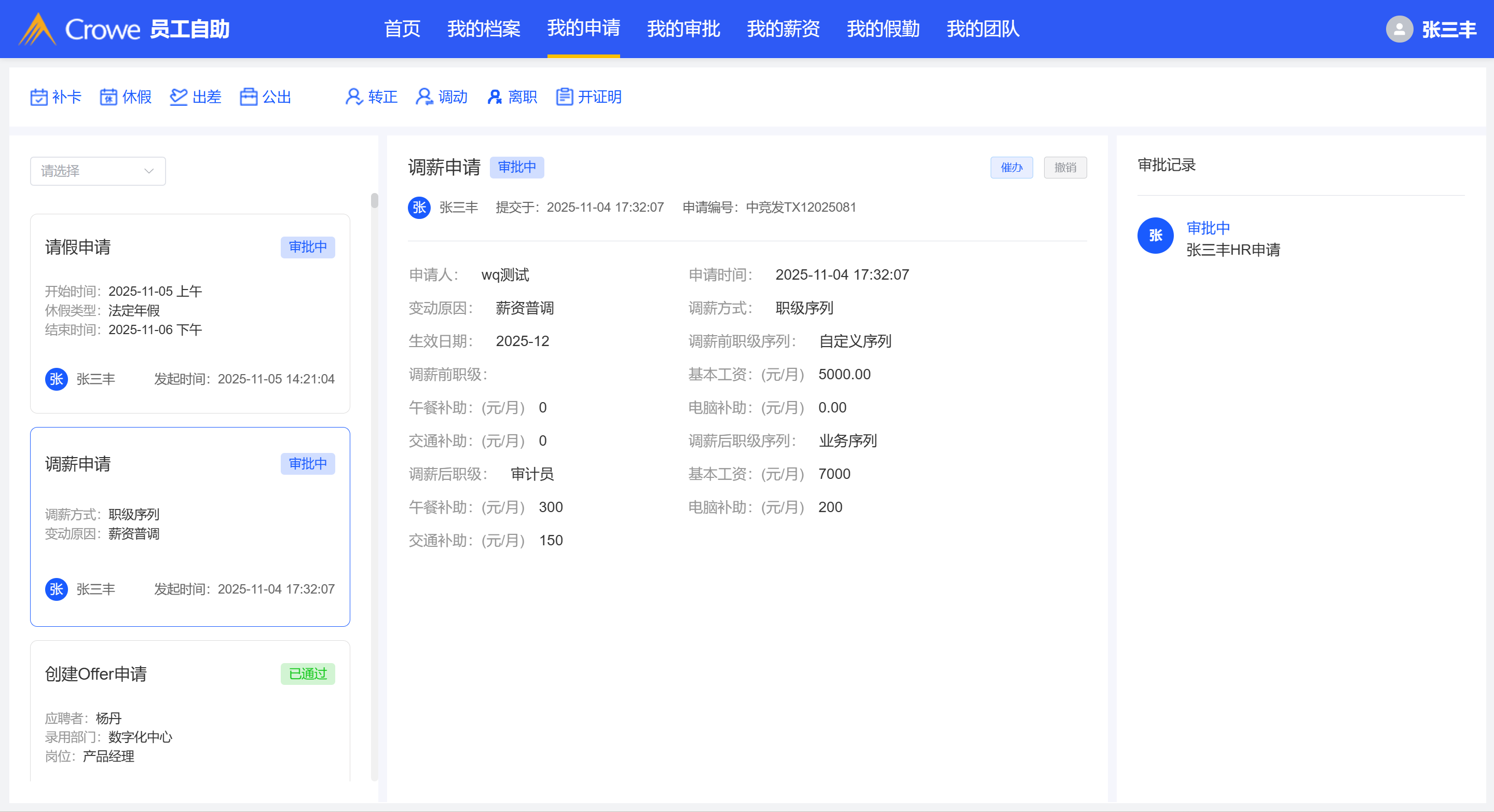The image size is (1494, 812).
Task: Click the 补卡 calendar-check icon
Action: coord(39,97)
